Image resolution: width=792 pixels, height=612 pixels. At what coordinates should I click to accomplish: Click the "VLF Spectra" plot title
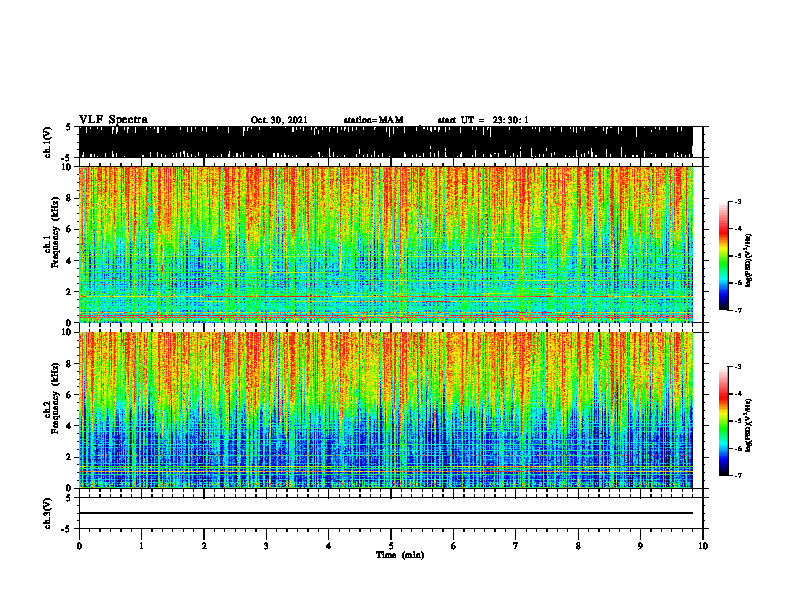tap(113, 120)
